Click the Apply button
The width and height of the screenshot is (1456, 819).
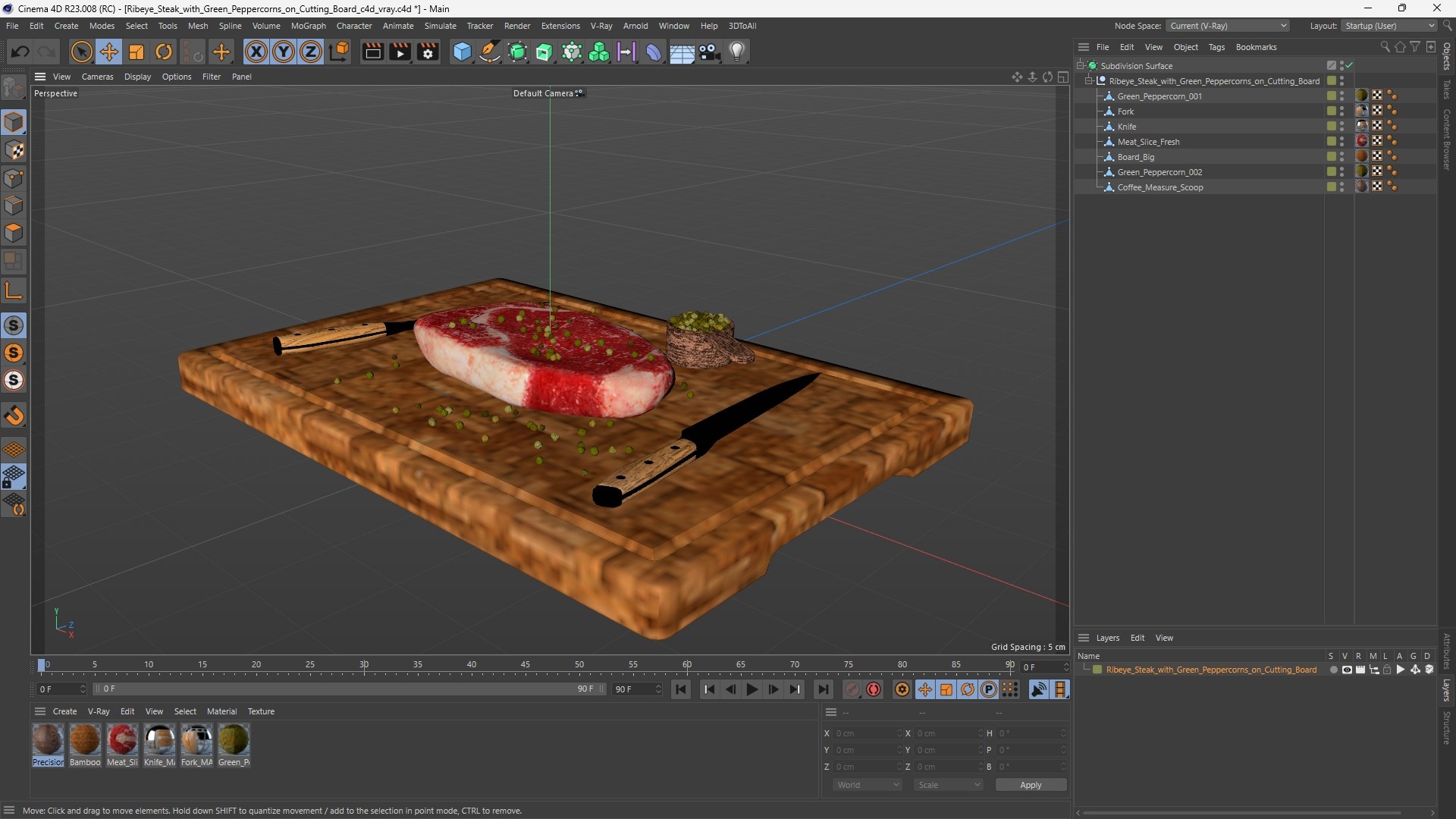point(1031,785)
